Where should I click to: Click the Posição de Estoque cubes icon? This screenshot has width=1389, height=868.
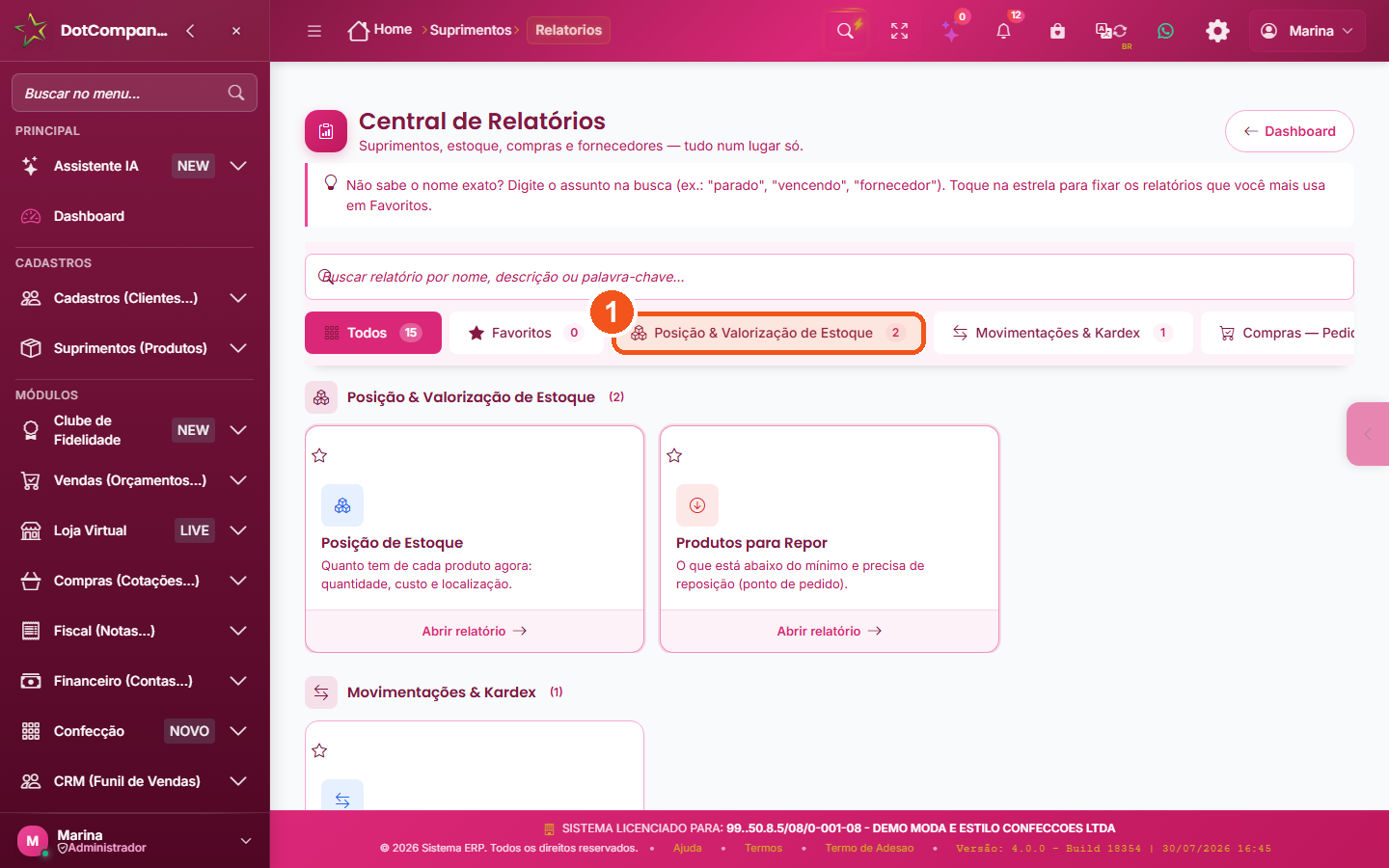[x=342, y=505]
